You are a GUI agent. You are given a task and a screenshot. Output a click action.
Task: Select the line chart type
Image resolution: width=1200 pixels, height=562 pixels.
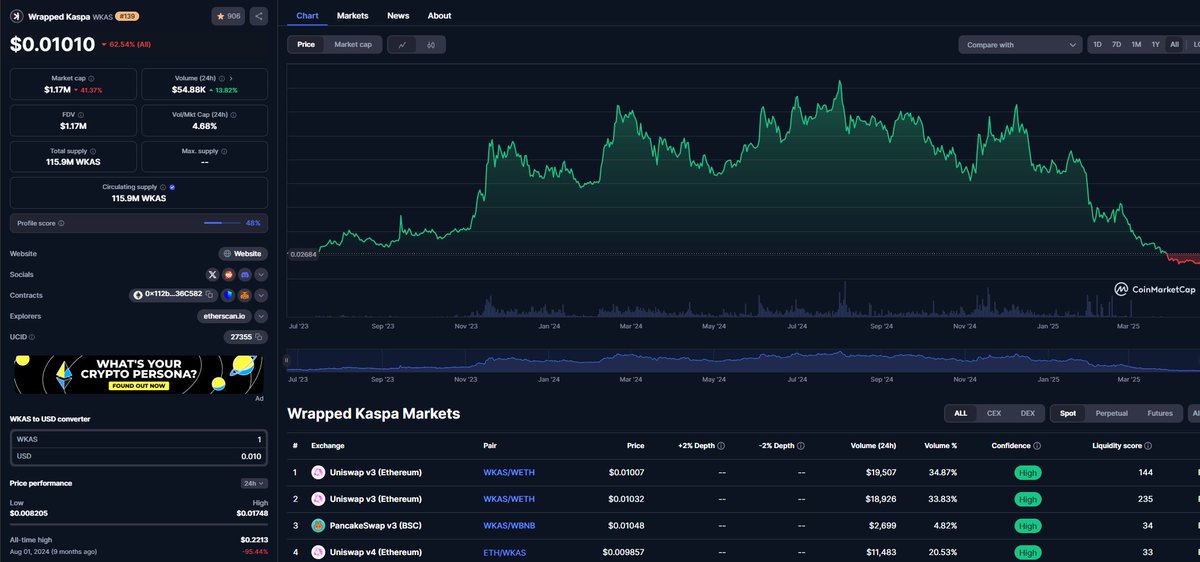tap(402, 44)
